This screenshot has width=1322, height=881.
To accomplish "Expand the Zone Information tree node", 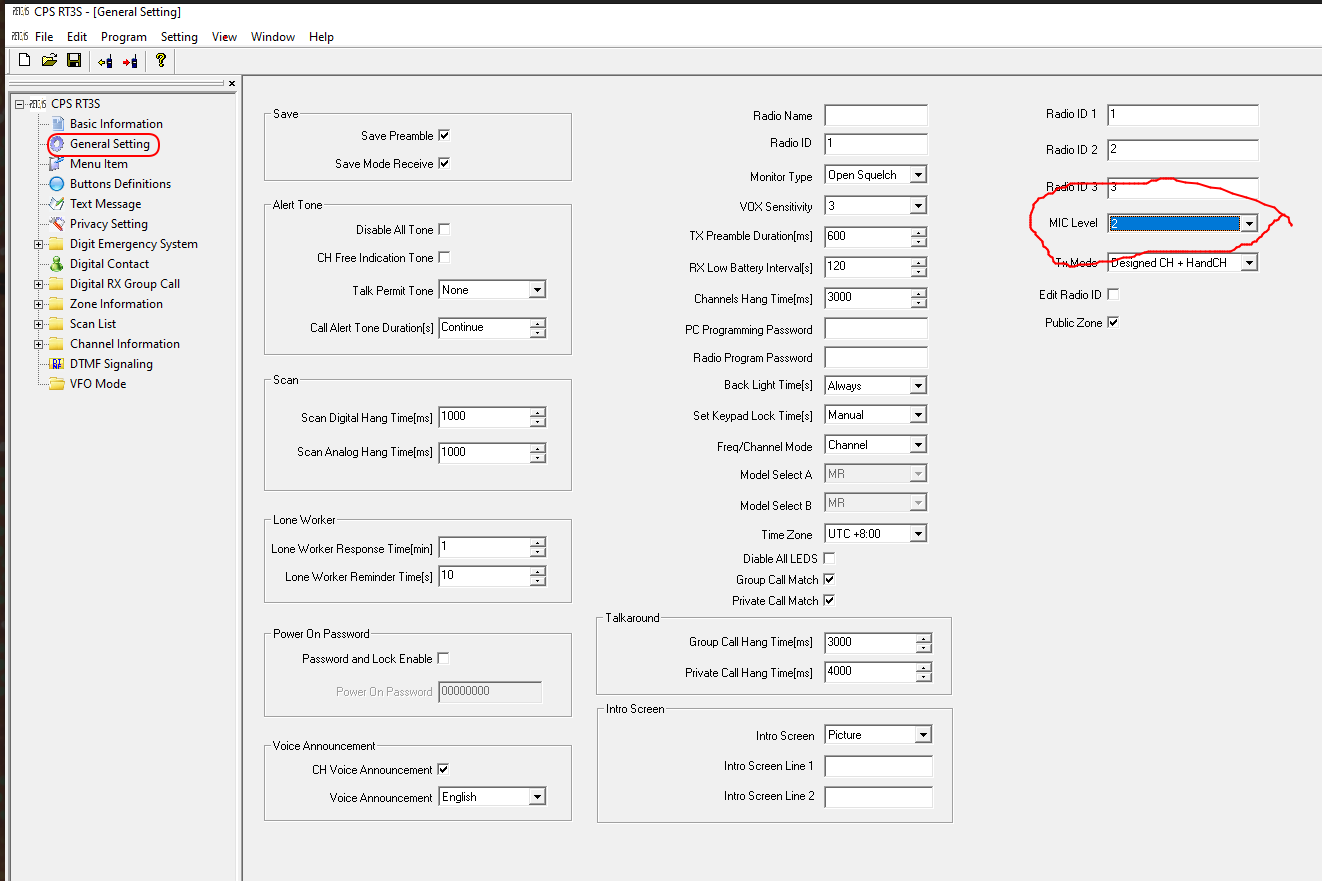I will coord(39,304).
